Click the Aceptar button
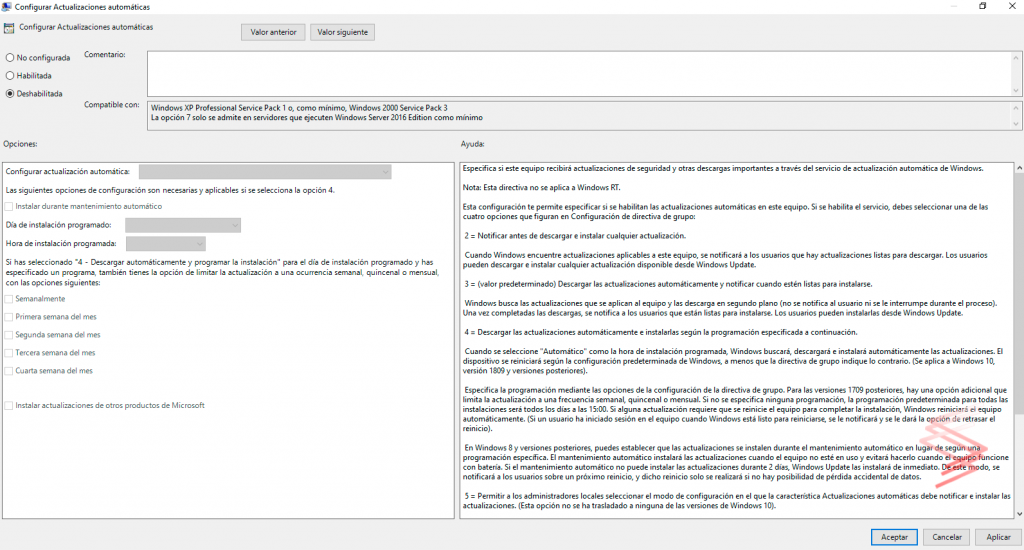Image resolution: width=1024 pixels, height=550 pixels. [894, 537]
